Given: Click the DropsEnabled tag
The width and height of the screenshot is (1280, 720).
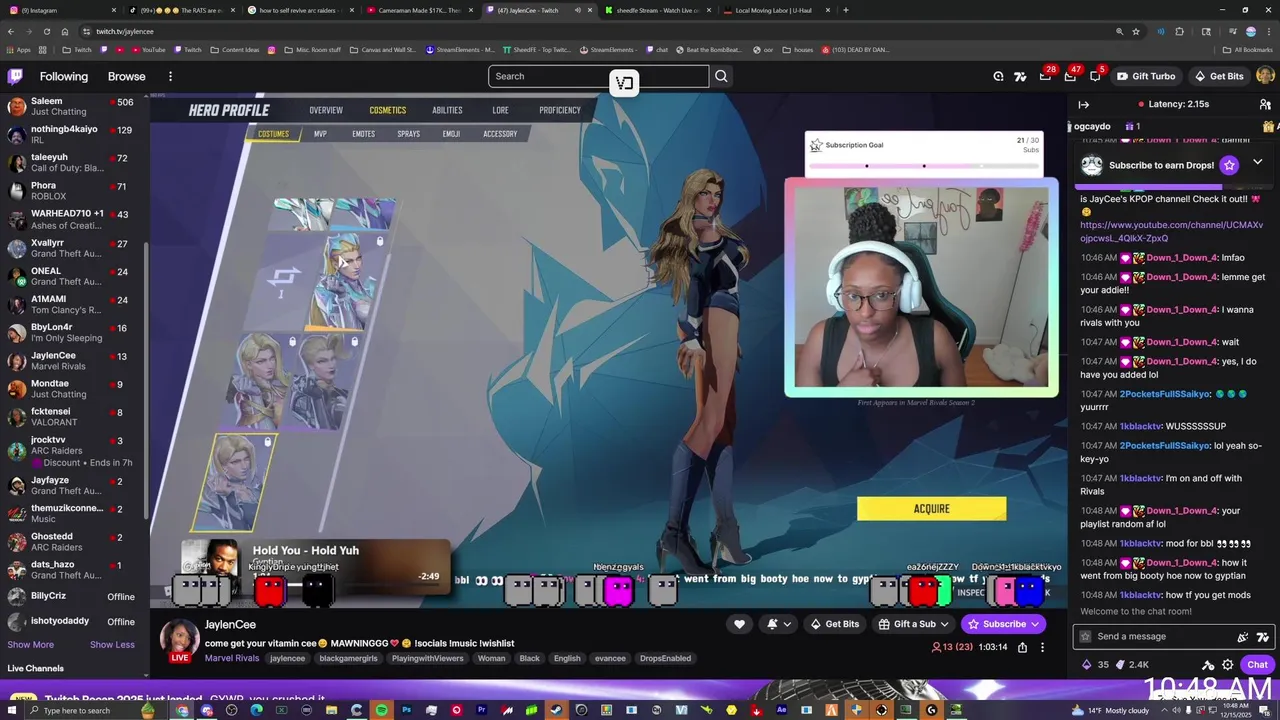Looking at the screenshot, I should 665,658.
